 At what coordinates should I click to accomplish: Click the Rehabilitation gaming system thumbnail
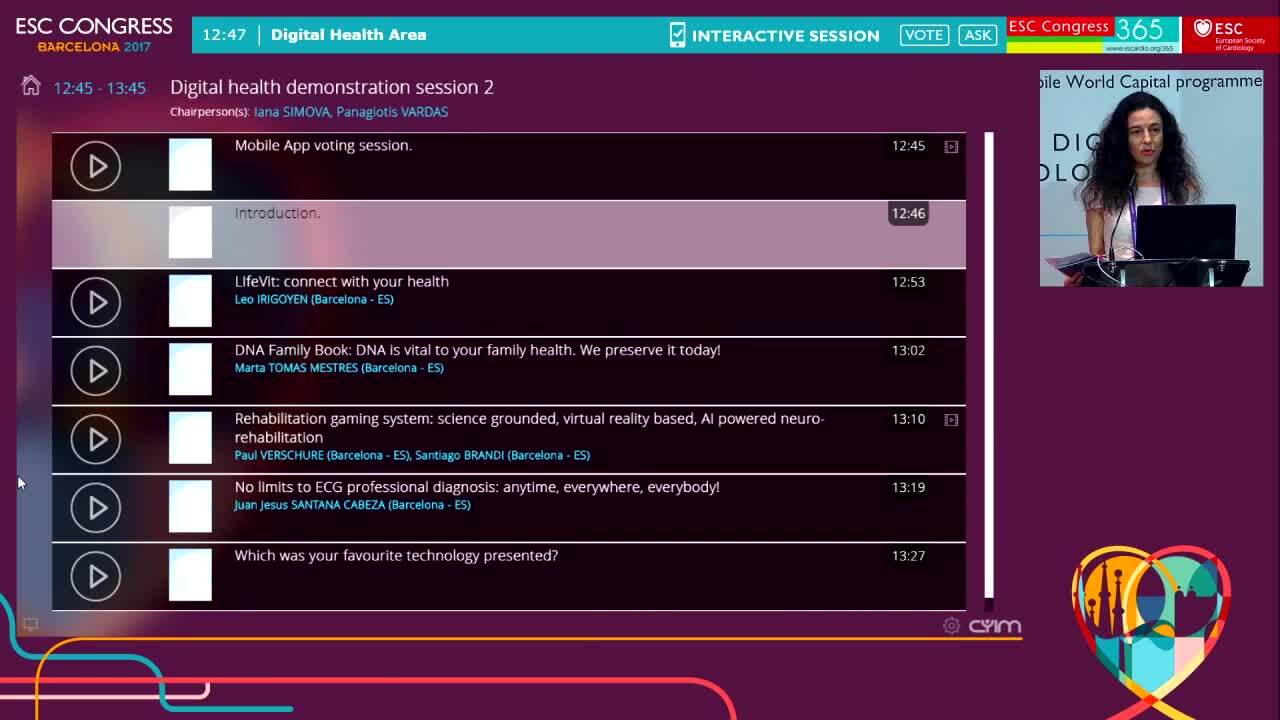click(x=190, y=438)
